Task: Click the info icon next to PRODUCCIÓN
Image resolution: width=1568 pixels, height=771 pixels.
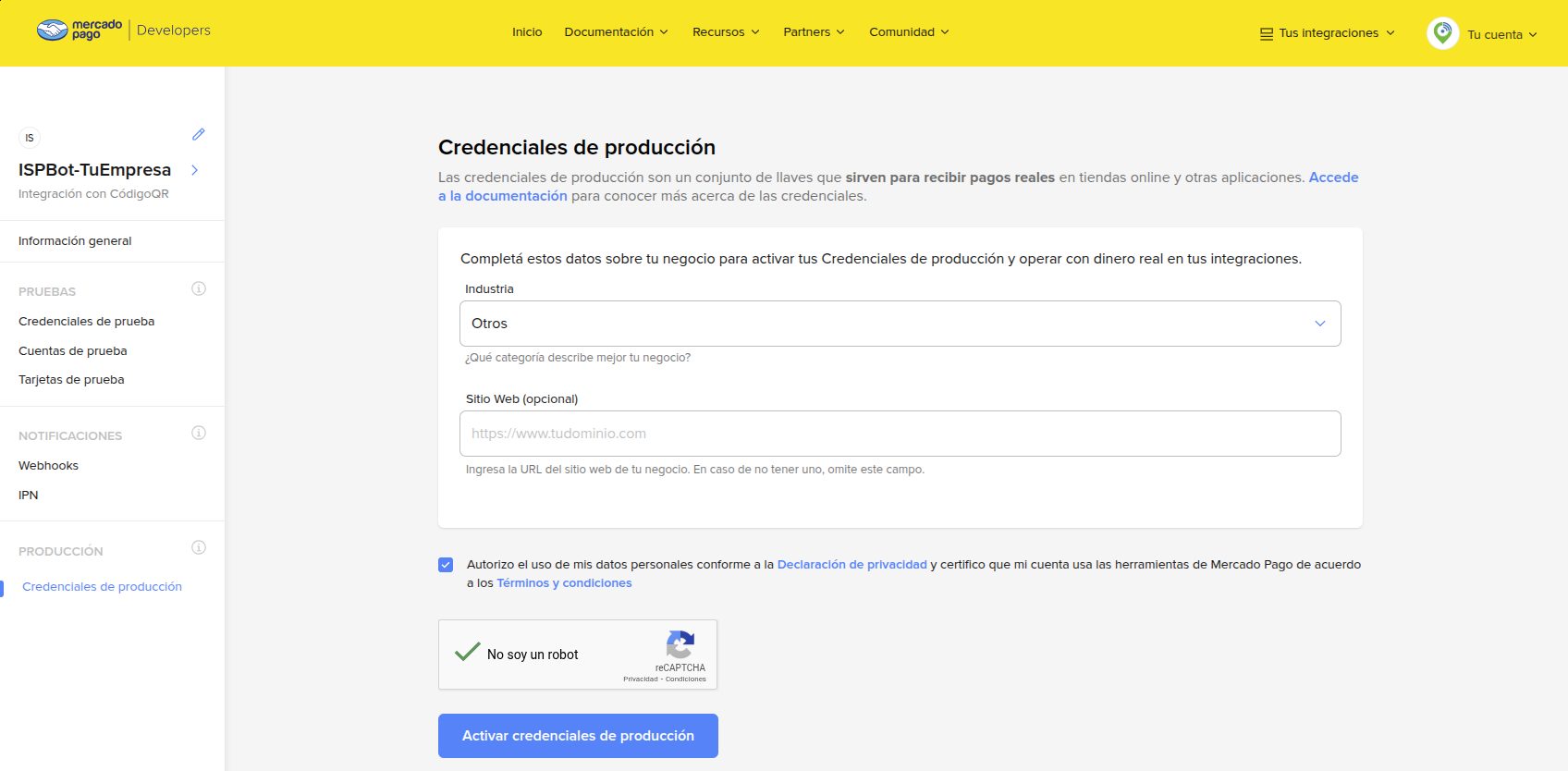Action: coord(198,547)
